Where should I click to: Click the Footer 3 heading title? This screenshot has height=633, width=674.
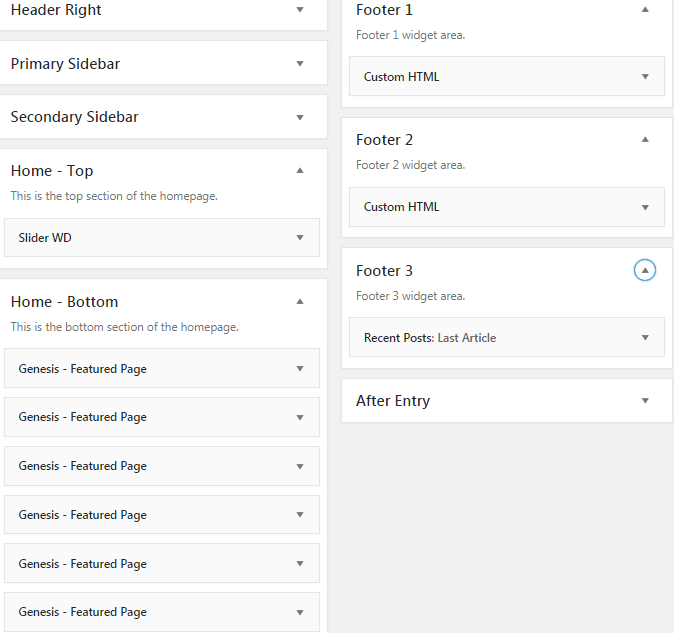click(x=384, y=271)
